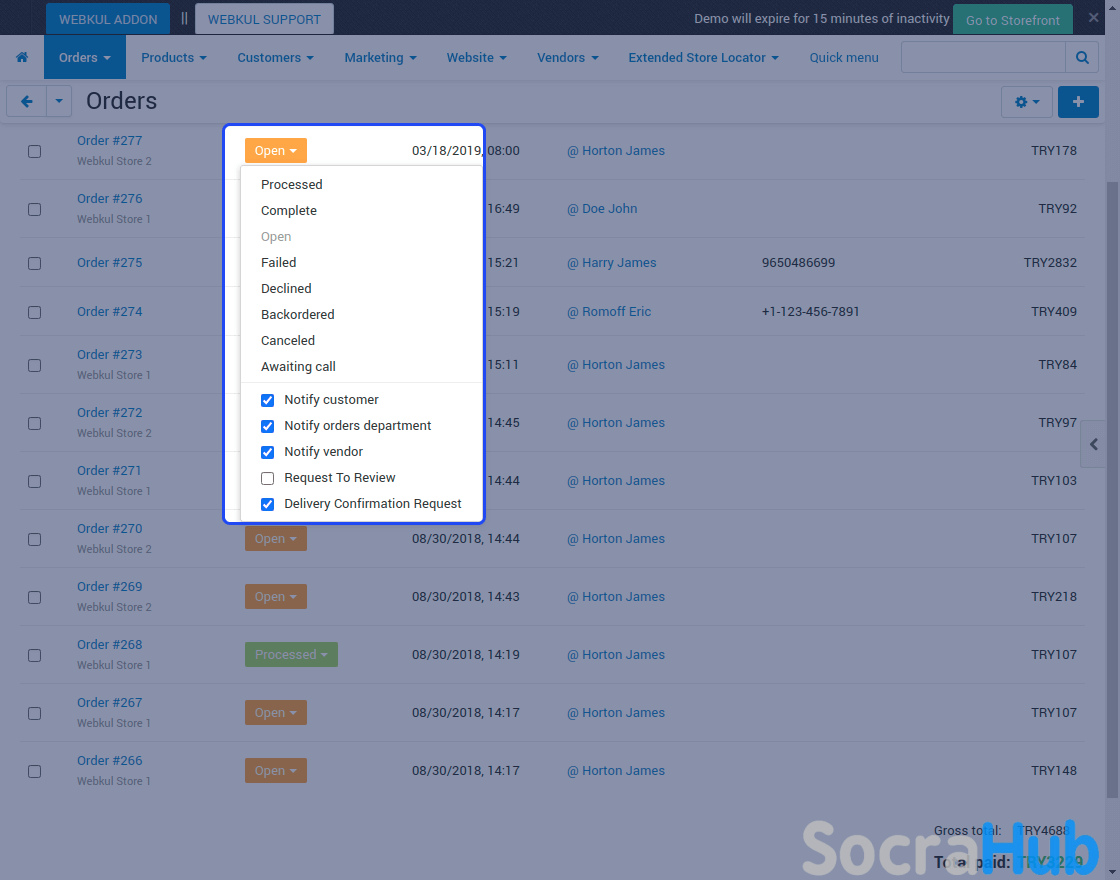
Task: Uncheck Notify vendor option
Action: 268,452
